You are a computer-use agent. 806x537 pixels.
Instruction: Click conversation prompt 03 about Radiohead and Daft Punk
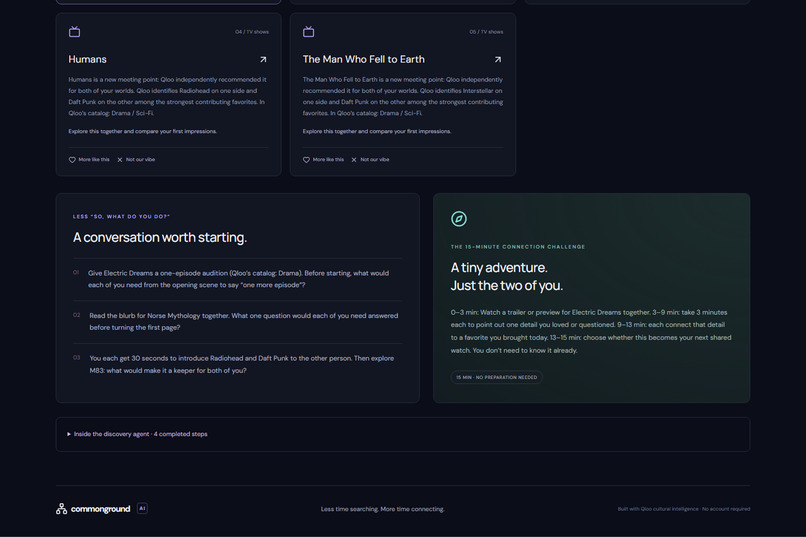point(237,364)
